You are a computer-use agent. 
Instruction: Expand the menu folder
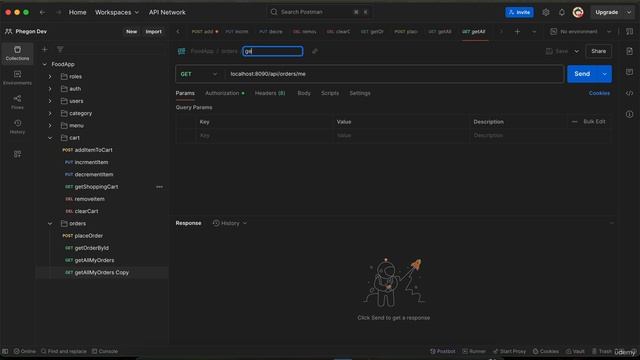[50, 126]
